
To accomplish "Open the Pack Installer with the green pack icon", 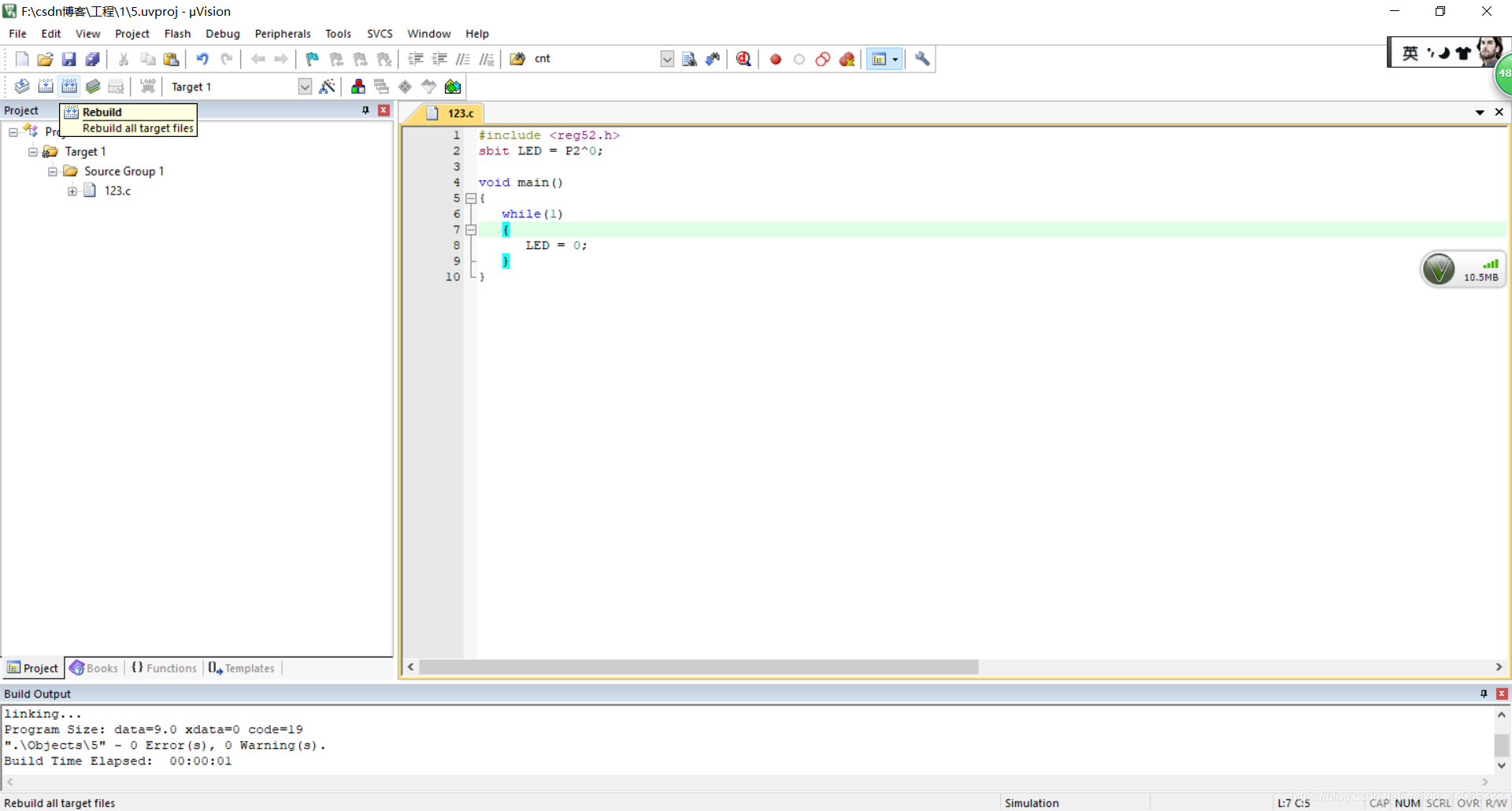I will (453, 87).
